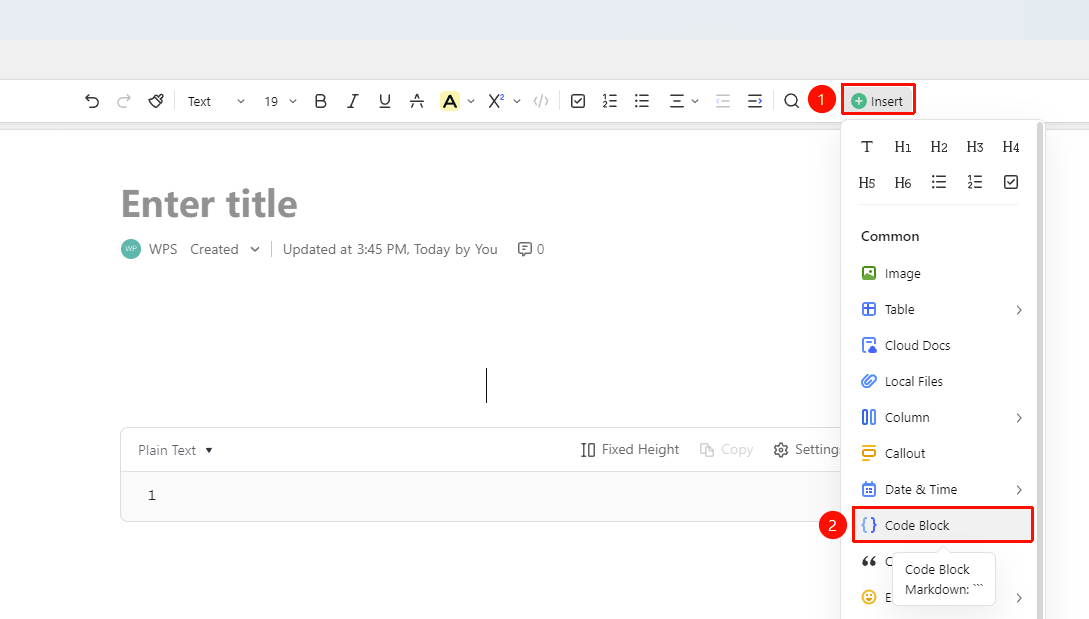The height and width of the screenshot is (619, 1089).
Task: Select the Format Painter brush icon
Action: [x=156, y=101]
